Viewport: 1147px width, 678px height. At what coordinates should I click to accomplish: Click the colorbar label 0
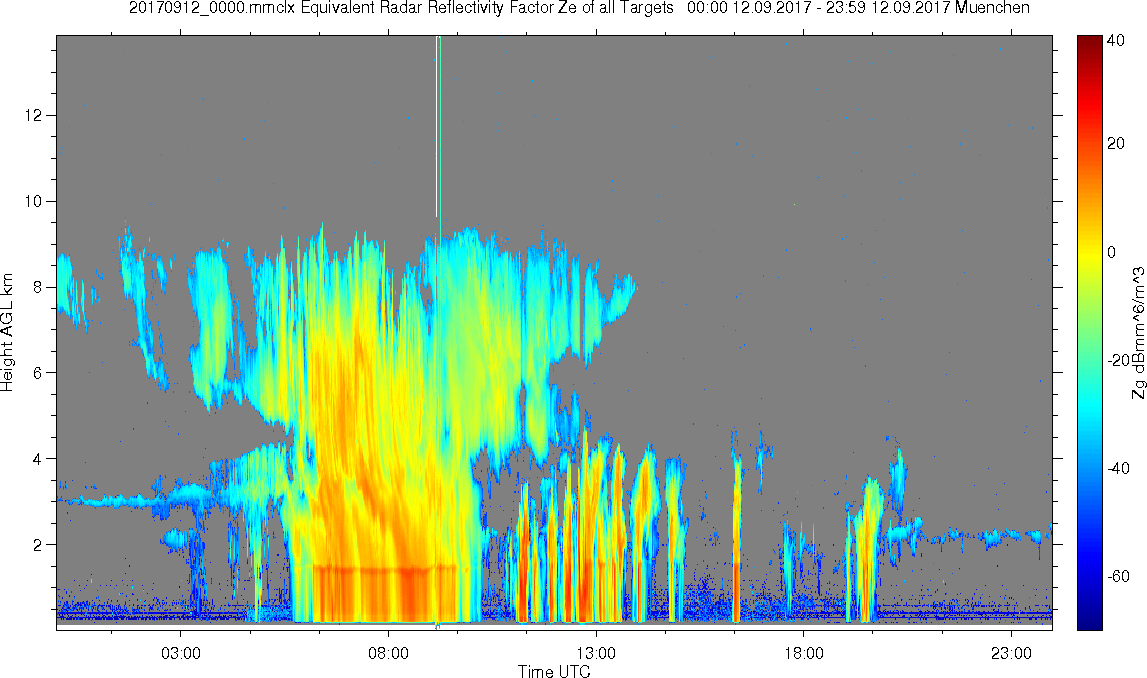pyautogui.click(x=1112, y=252)
